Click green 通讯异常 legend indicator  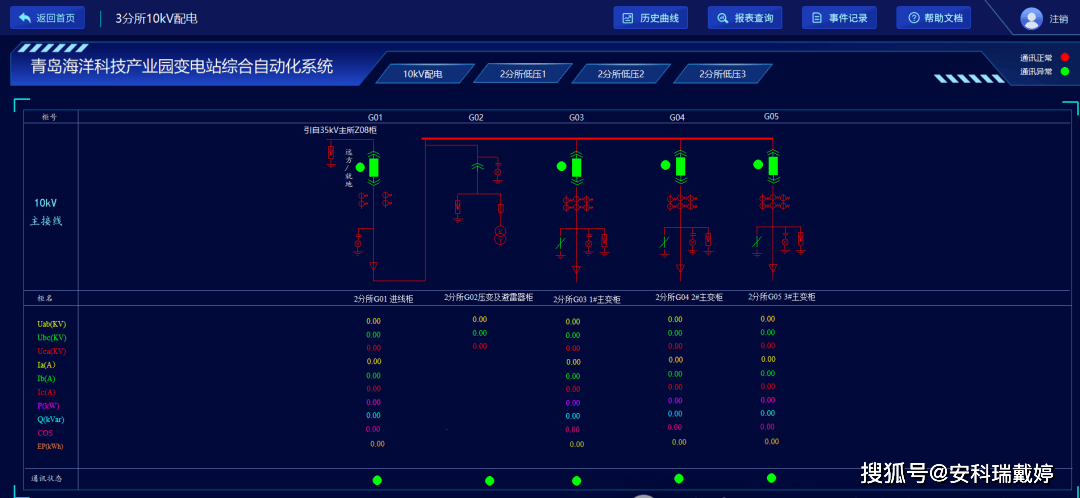click(1064, 71)
